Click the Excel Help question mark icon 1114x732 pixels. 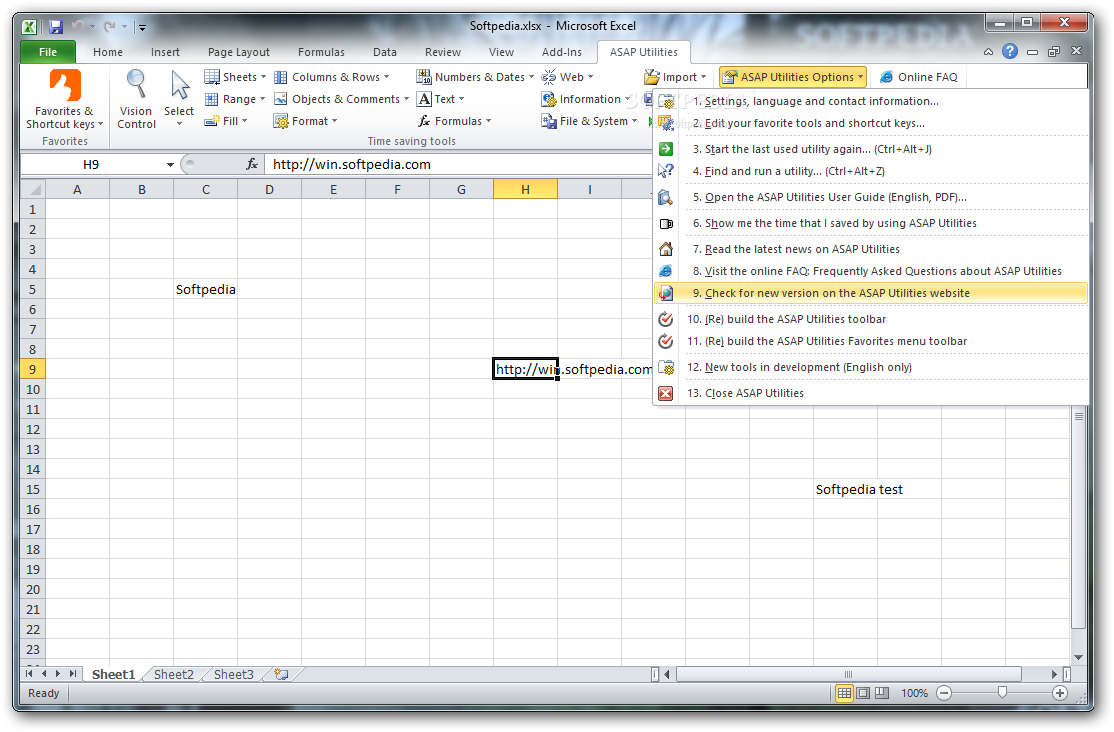(1010, 51)
